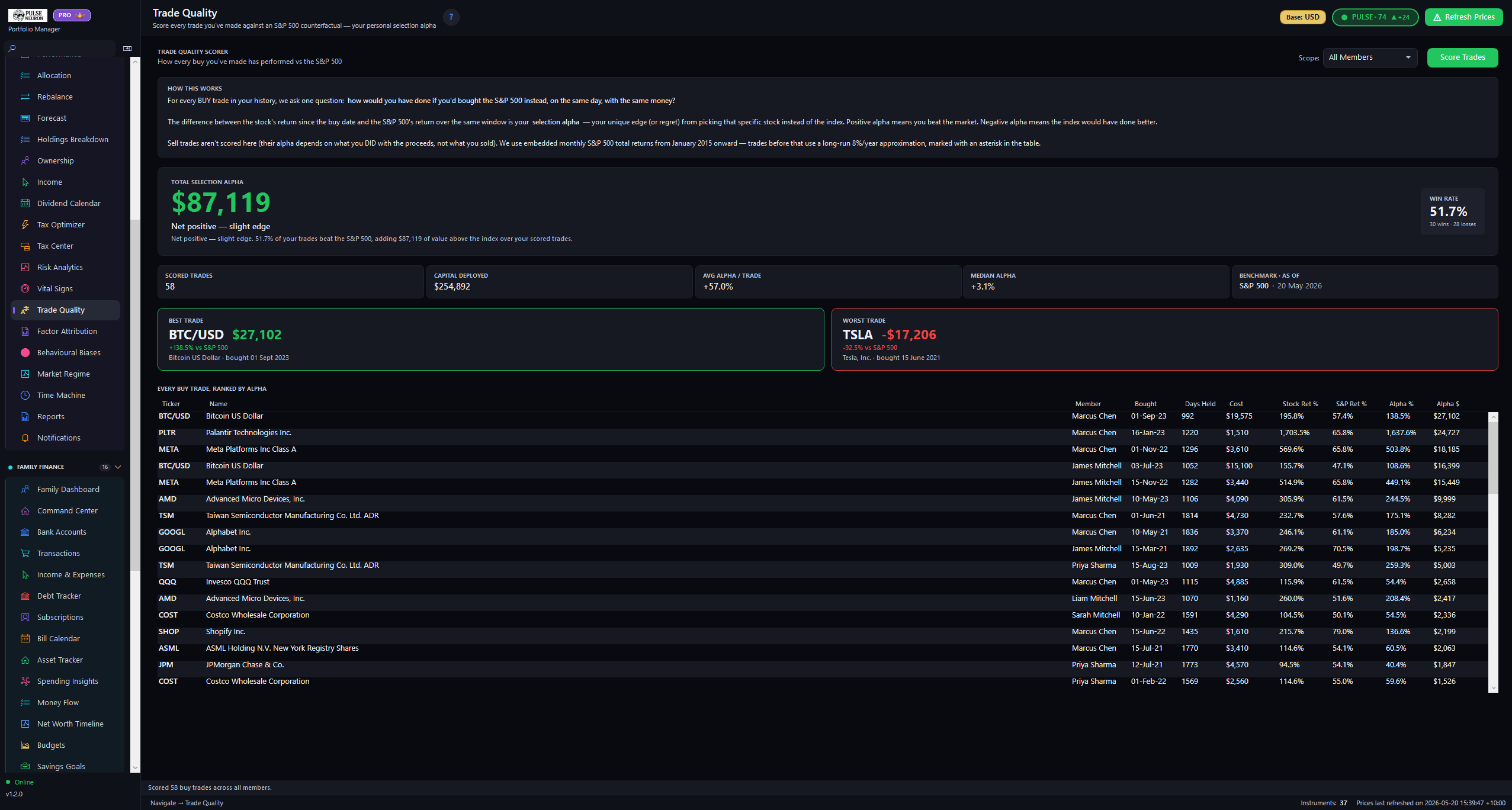
Task: Click the Rebalance arrows icon
Action: pyautogui.click(x=25, y=97)
